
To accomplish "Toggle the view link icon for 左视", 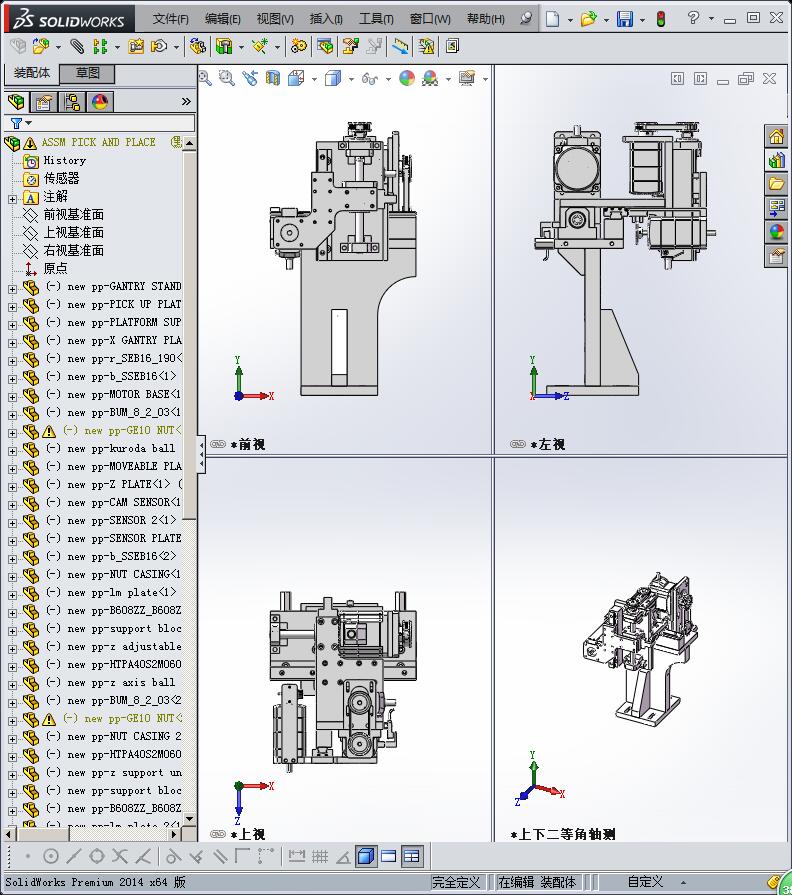I will [x=518, y=444].
